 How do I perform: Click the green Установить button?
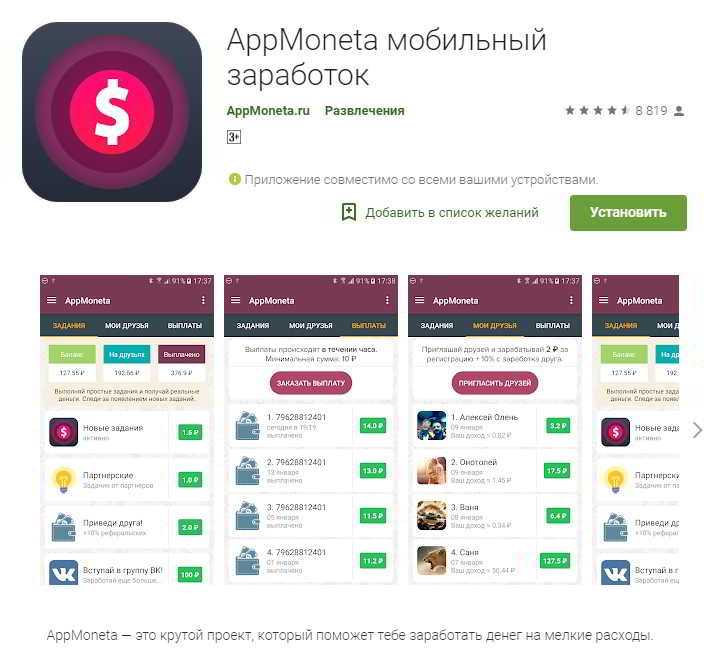point(628,213)
